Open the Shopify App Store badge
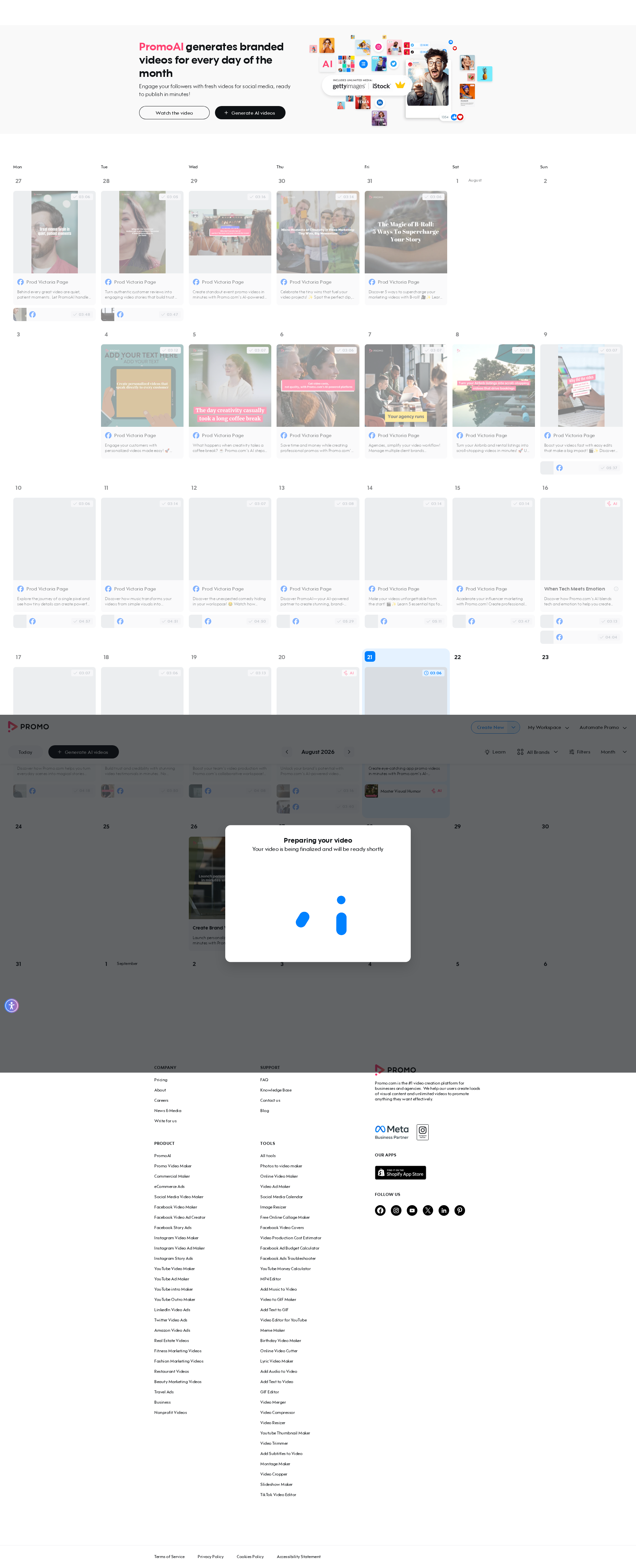636x1568 pixels. 400,1172
